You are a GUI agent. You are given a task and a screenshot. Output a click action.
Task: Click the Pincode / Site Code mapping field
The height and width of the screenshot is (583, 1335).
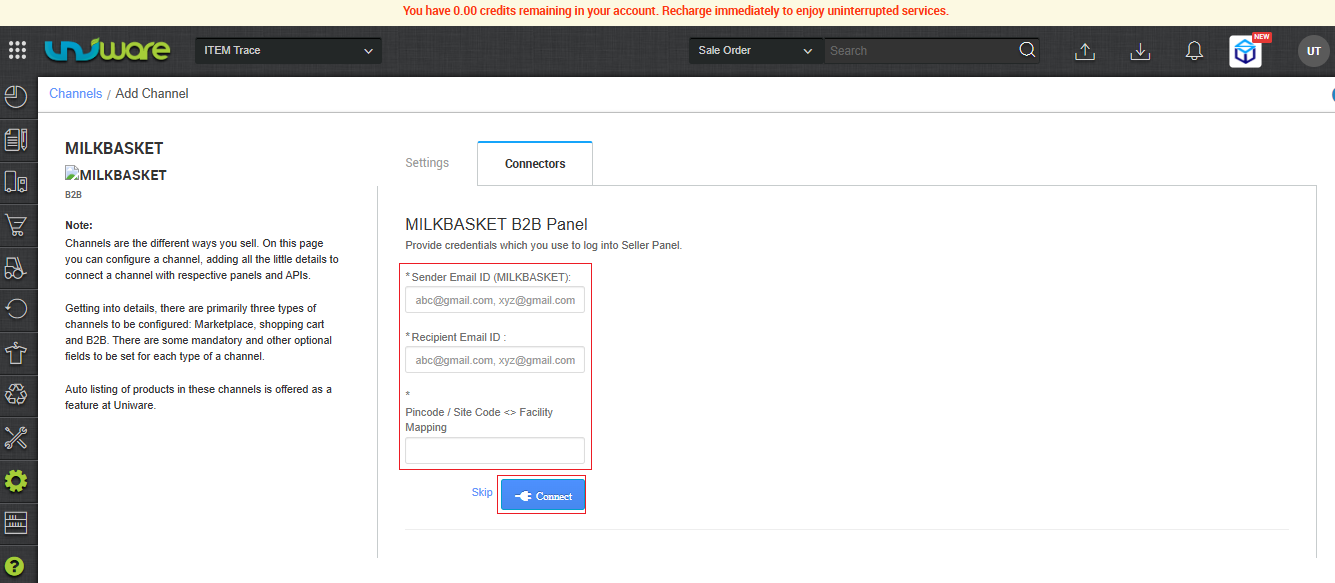tap(495, 450)
